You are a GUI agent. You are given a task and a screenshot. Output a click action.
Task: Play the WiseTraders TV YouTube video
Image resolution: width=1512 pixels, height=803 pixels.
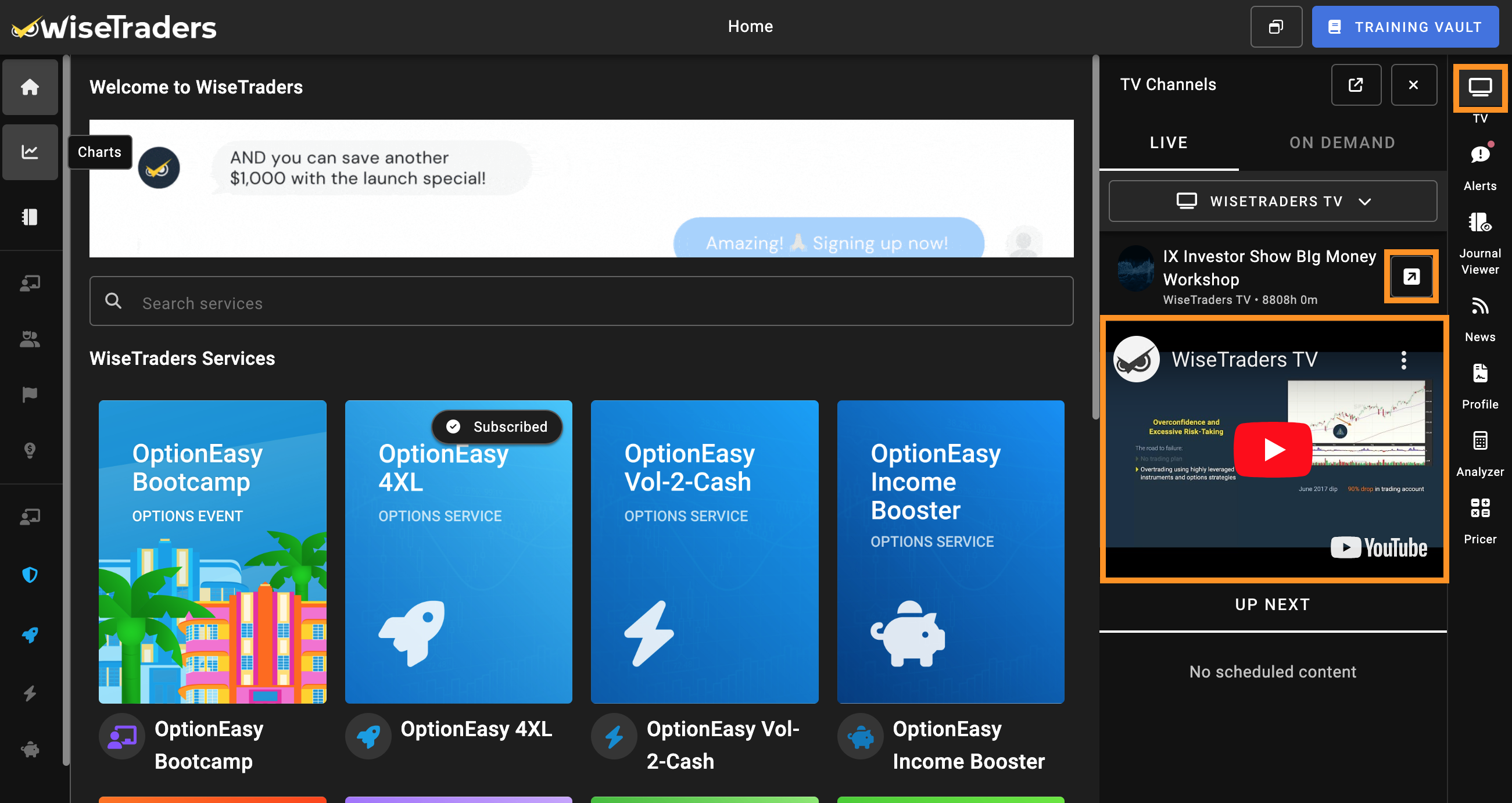pos(1272,450)
